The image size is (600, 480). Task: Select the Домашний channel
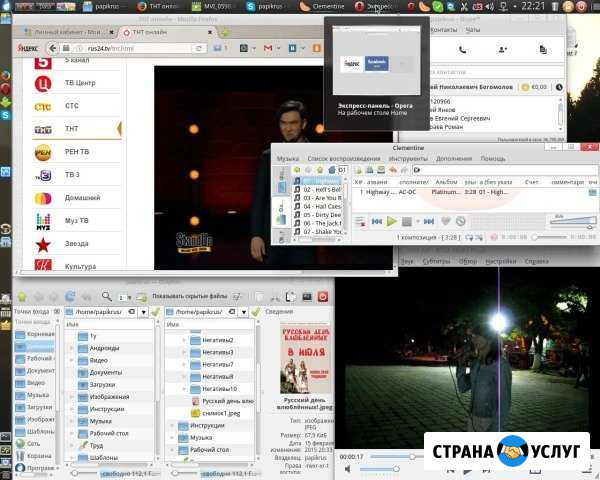77,198
